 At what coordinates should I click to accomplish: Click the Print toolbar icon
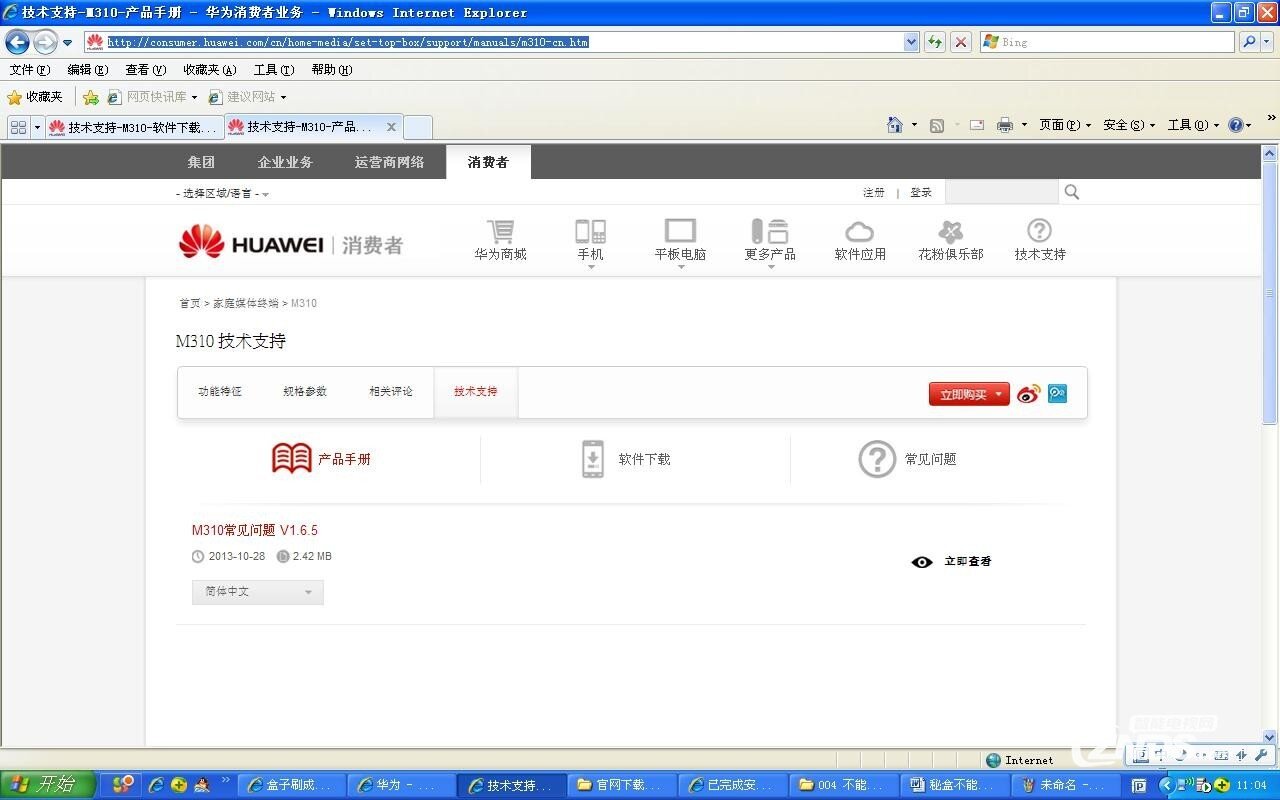[x=1005, y=125]
